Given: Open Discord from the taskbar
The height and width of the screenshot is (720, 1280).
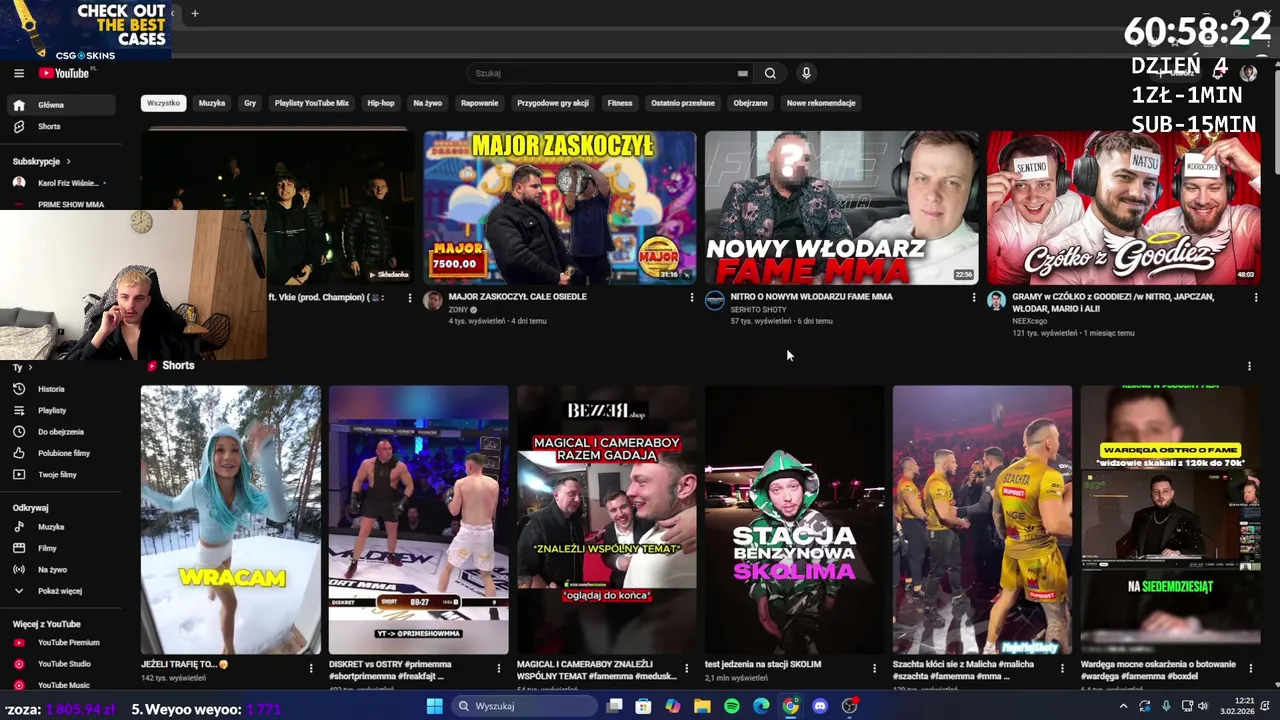Looking at the screenshot, I should pos(820,706).
